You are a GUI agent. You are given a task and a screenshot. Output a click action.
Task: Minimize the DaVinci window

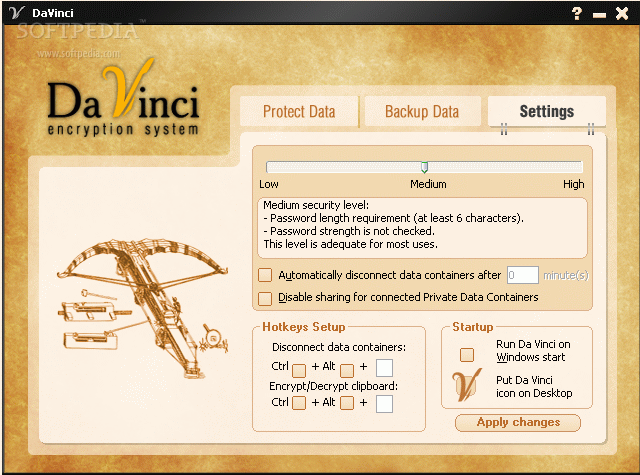(599, 15)
